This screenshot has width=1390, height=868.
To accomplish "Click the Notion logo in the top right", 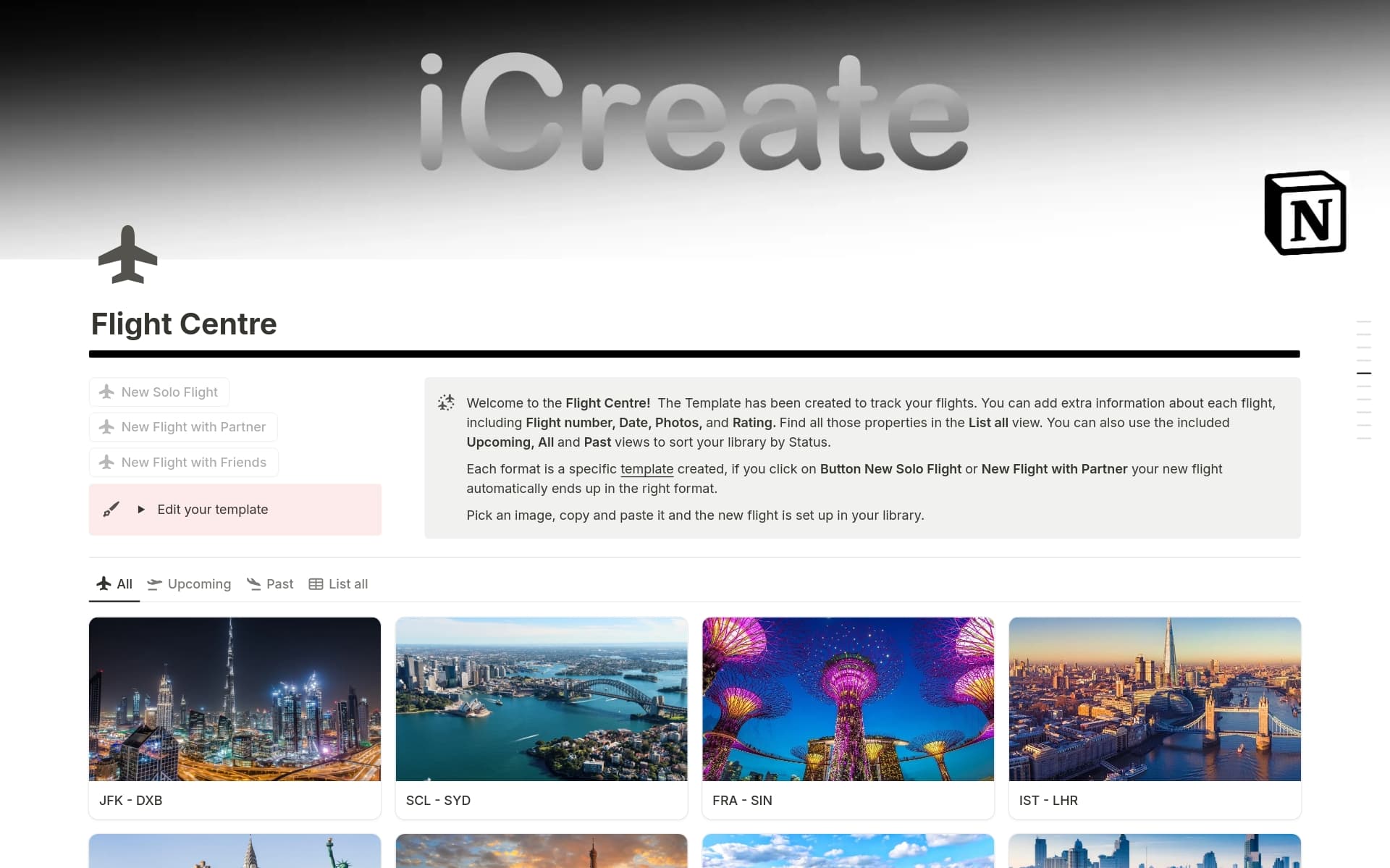I will tap(1305, 212).
